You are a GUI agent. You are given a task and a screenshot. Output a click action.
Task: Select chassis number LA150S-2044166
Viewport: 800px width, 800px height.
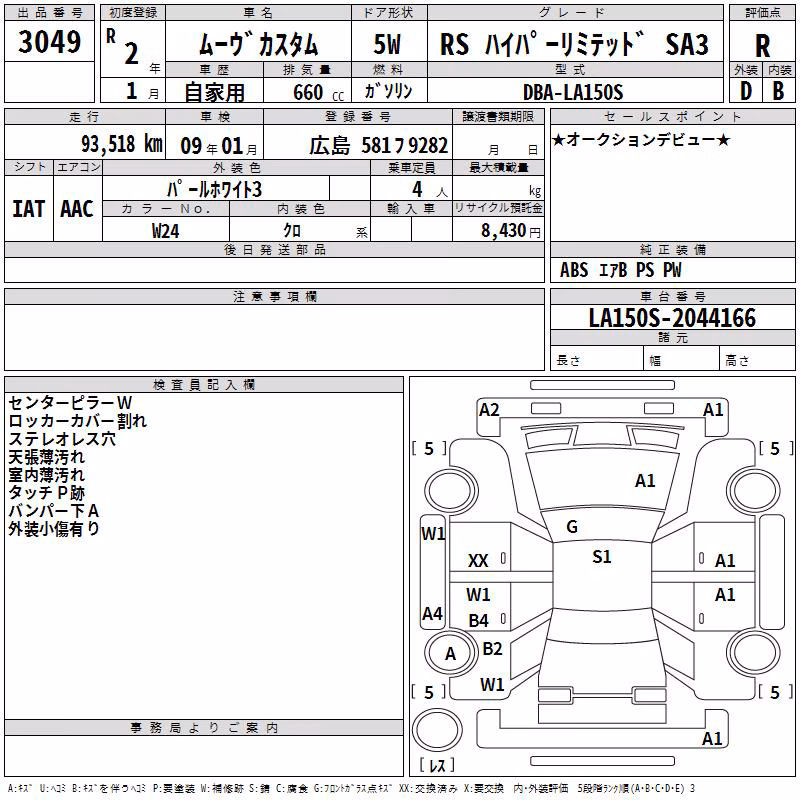(672, 318)
